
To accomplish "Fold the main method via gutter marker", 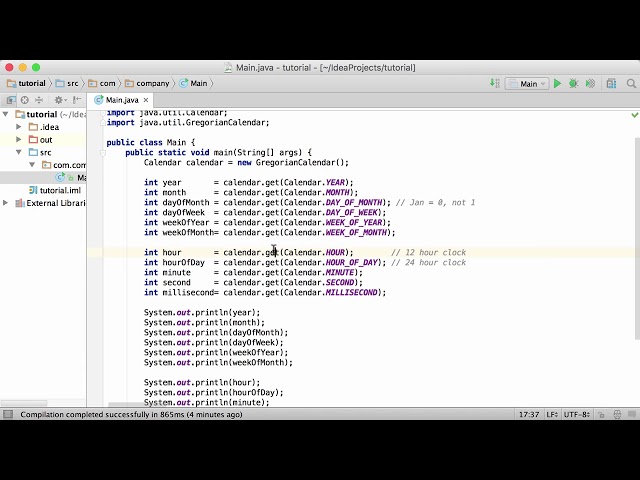I will pyautogui.click(x=103, y=153).
